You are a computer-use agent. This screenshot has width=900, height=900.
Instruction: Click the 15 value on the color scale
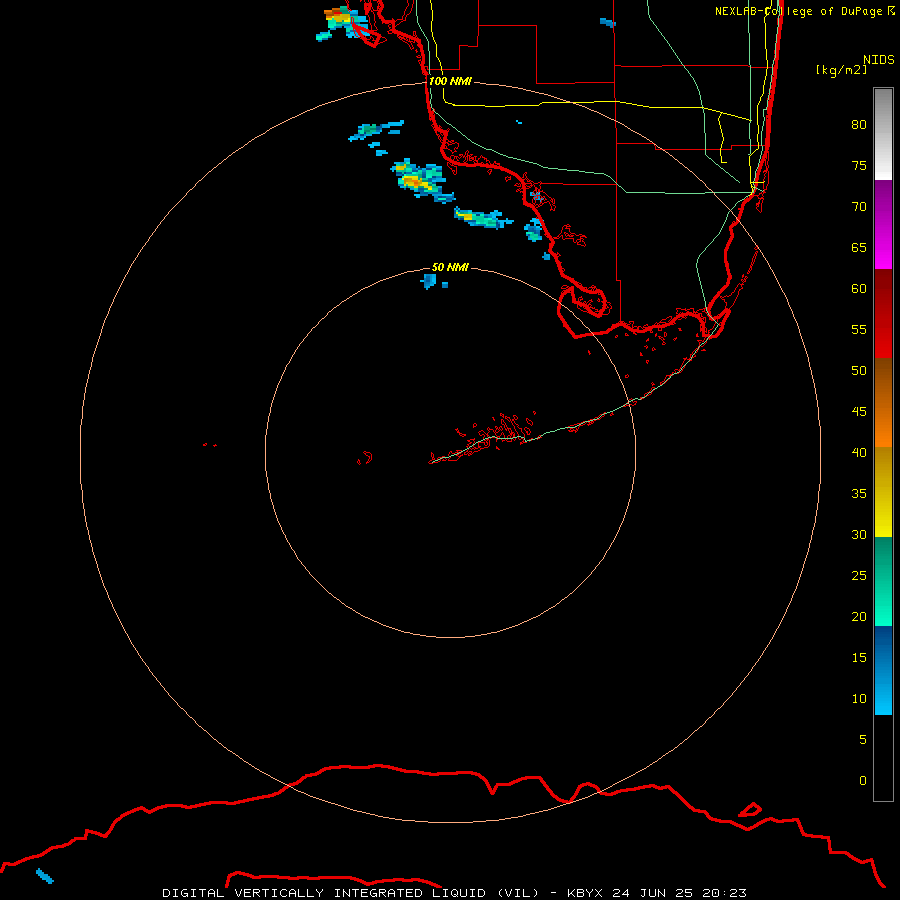coord(859,657)
